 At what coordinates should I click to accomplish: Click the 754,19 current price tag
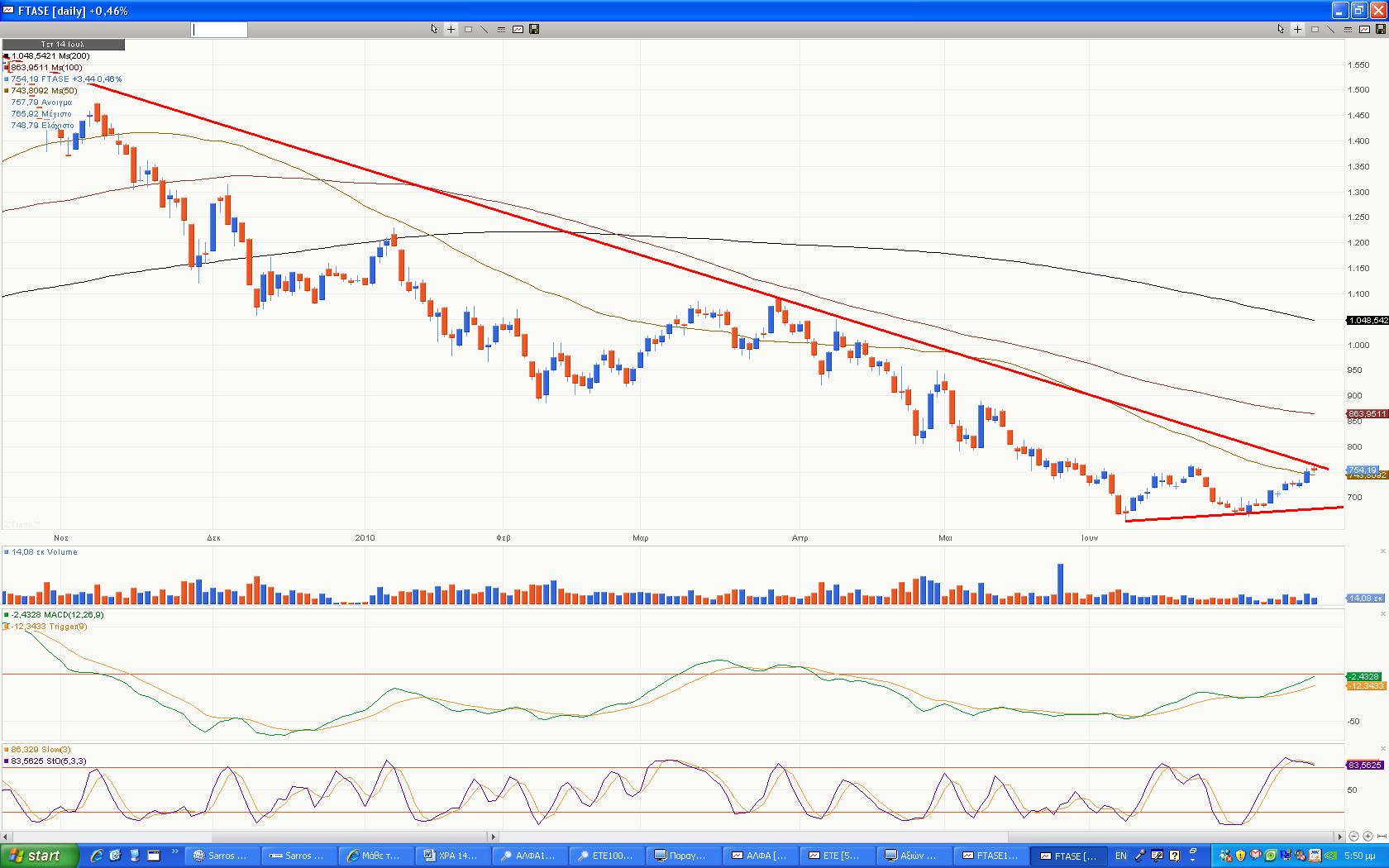(x=1363, y=470)
